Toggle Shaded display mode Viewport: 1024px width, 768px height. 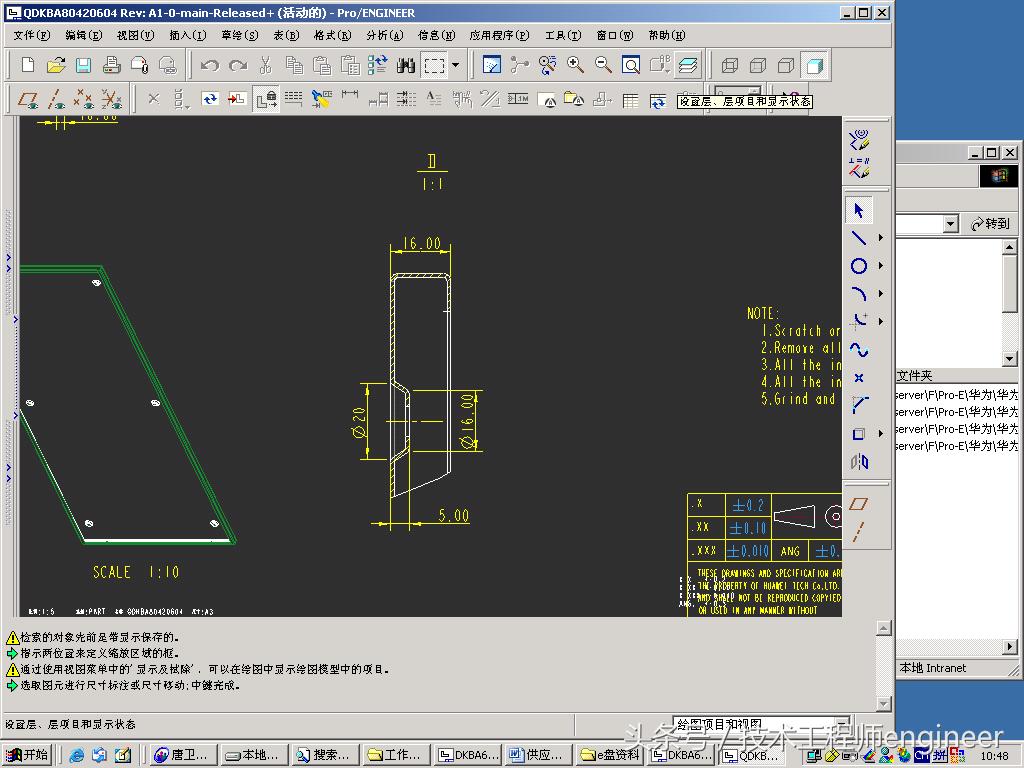coord(815,66)
